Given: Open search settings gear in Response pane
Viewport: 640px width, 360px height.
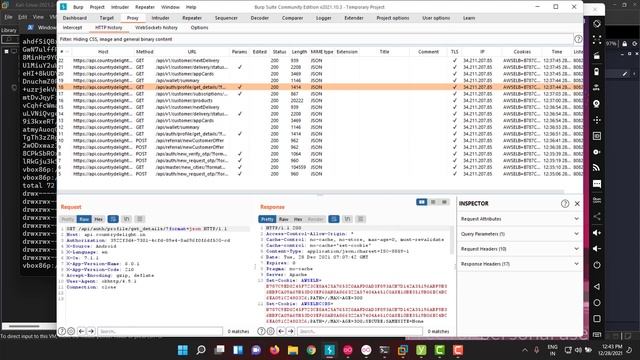Looking at the screenshot, I should 271,331.
